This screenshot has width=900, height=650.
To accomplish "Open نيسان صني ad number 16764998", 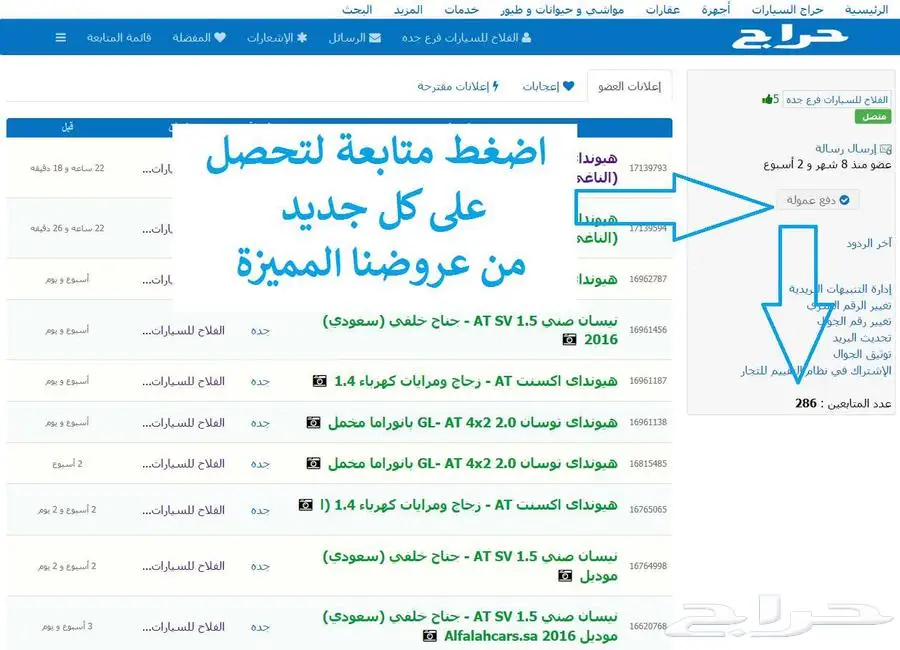I will [x=470, y=566].
